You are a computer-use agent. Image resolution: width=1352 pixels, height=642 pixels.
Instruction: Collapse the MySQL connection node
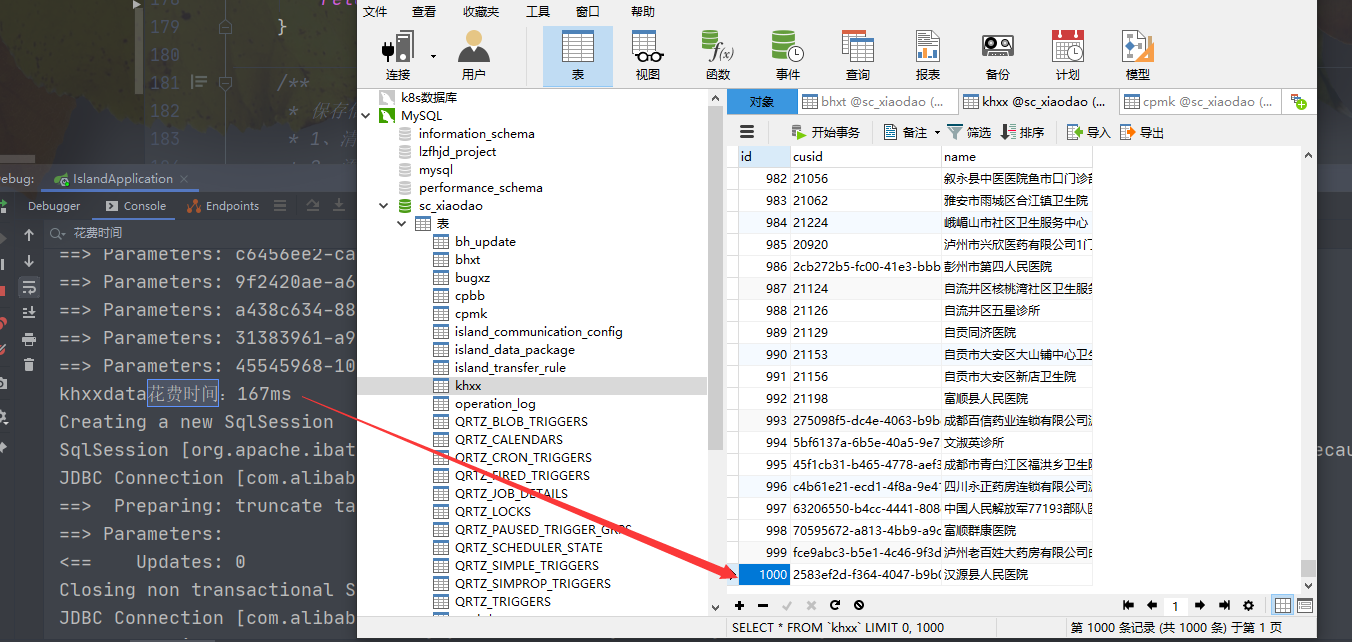pyautogui.click(x=366, y=116)
